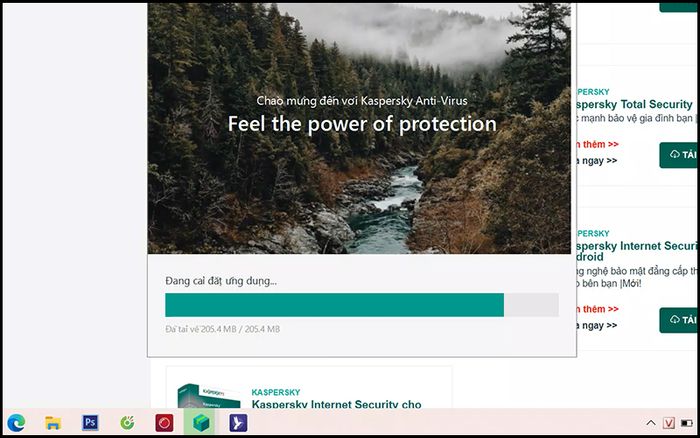This screenshot has width=700, height=438.
Task: Click TẢI button for Kaspersky Internet Security Android
Action: (679, 320)
